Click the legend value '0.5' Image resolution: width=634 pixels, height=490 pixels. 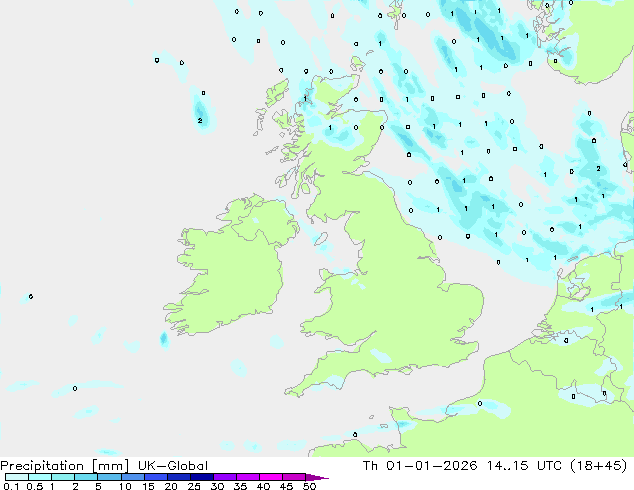(34, 486)
